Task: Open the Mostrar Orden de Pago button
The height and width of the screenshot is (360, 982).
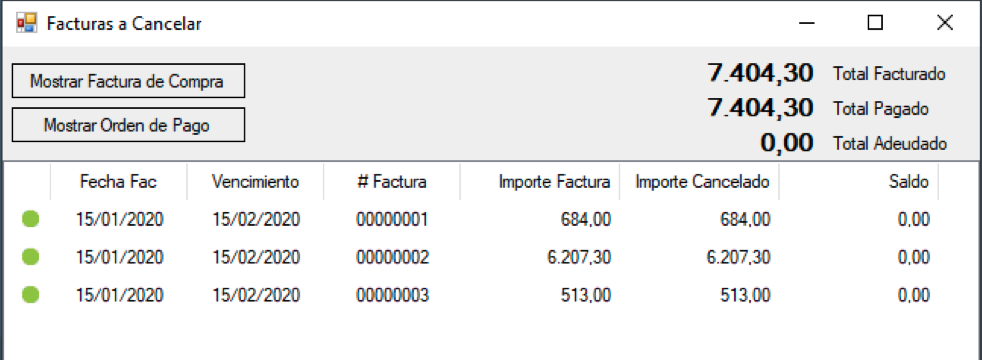Action: tap(128, 125)
